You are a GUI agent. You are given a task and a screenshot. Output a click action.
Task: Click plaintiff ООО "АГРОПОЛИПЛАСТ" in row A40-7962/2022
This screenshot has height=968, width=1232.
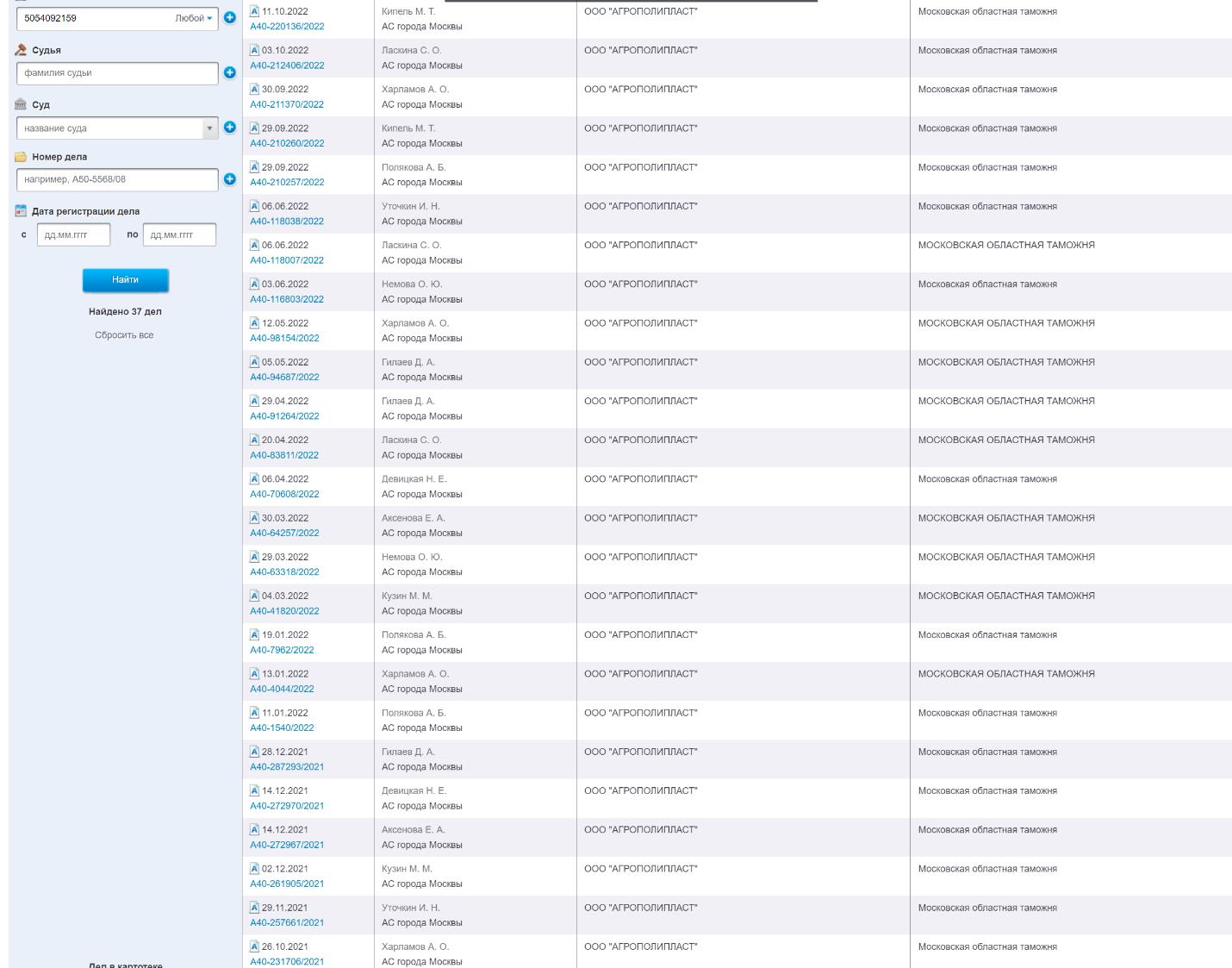(x=641, y=634)
